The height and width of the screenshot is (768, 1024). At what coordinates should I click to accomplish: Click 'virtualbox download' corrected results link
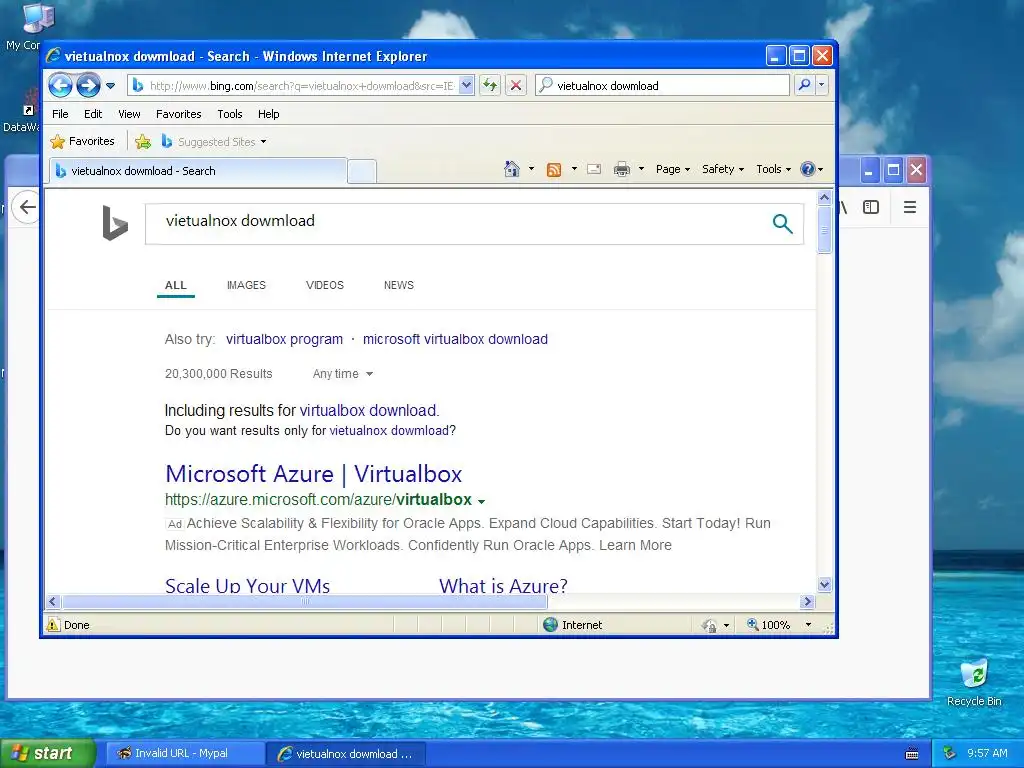tap(368, 411)
